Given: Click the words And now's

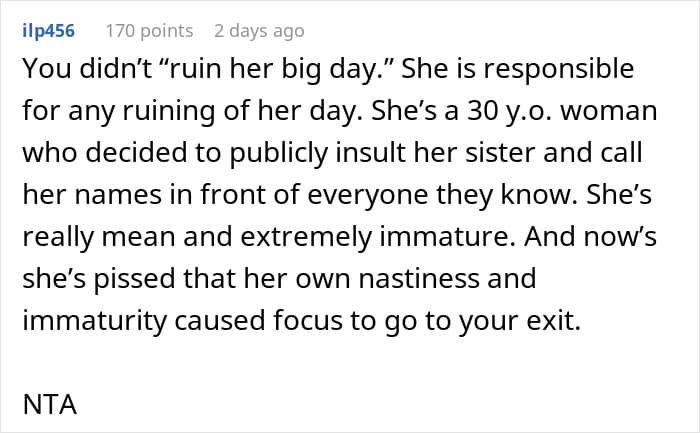Looking at the screenshot, I should pos(590,237).
